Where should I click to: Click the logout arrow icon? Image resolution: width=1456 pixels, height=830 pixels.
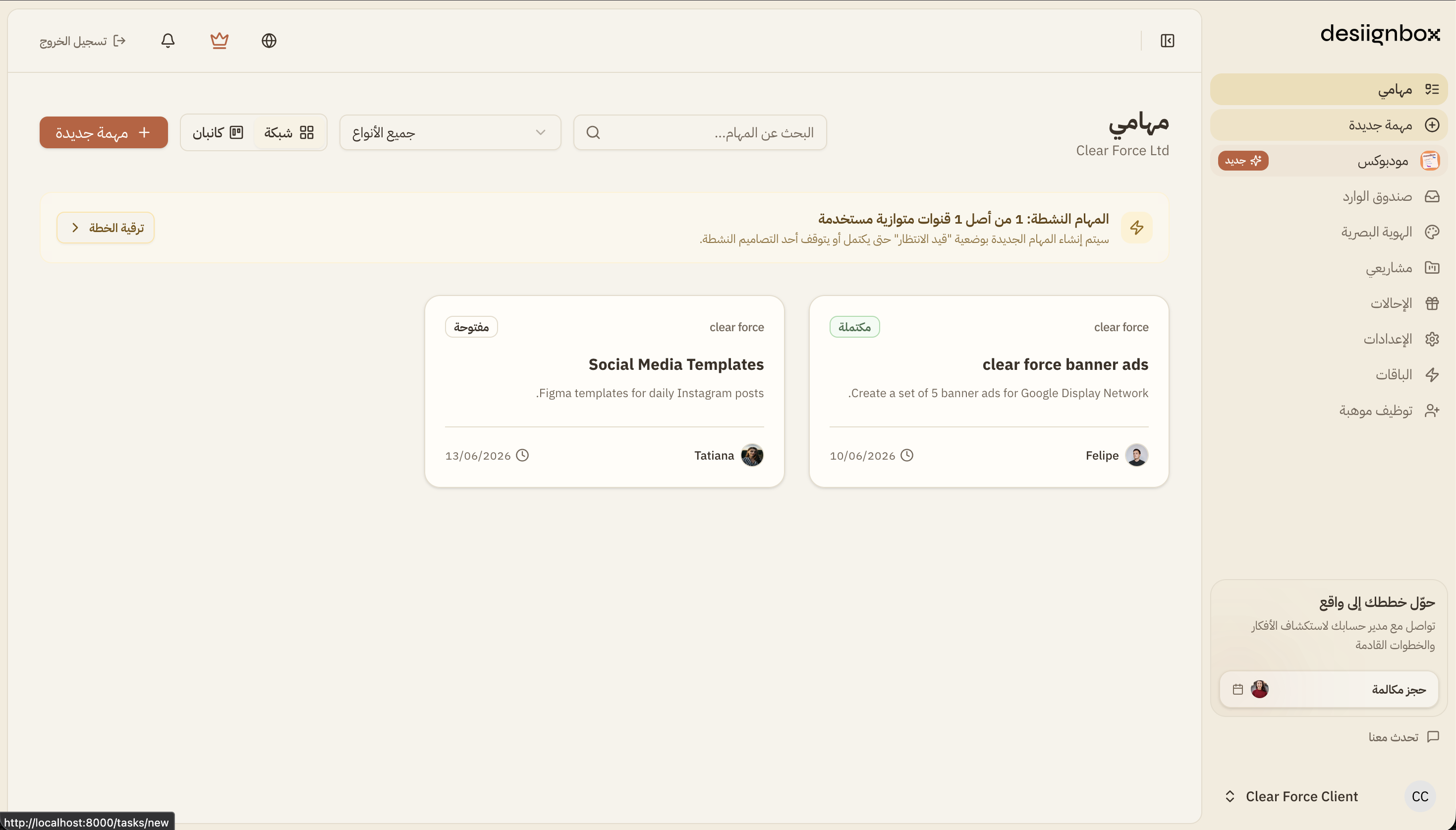coord(119,41)
